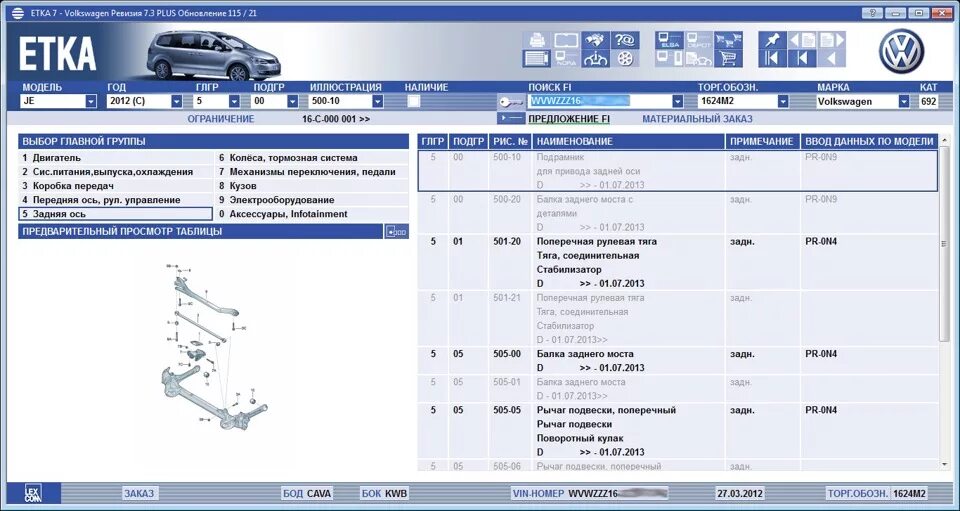Toggle table preview icon in ПРЕДВАРИТЕЛЬНЫЙ ПРОСМОТР header

click(396, 231)
